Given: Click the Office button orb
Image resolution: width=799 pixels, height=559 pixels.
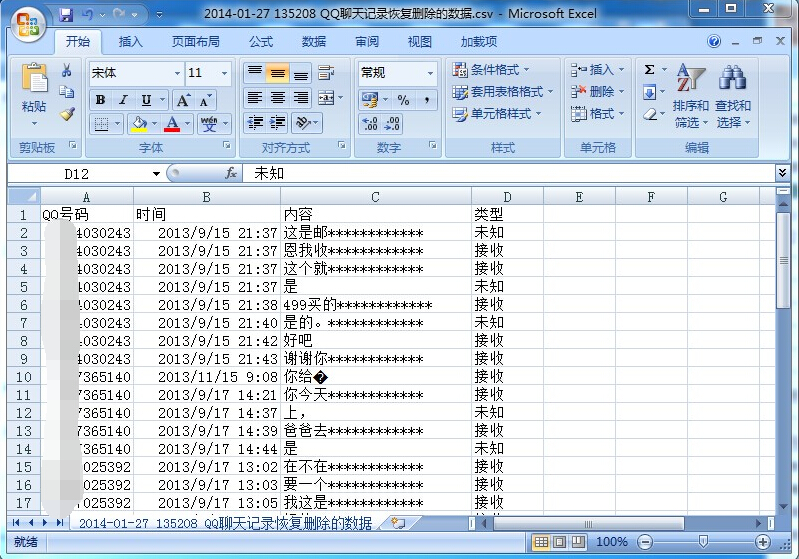Looking at the screenshot, I should tap(28, 24).
